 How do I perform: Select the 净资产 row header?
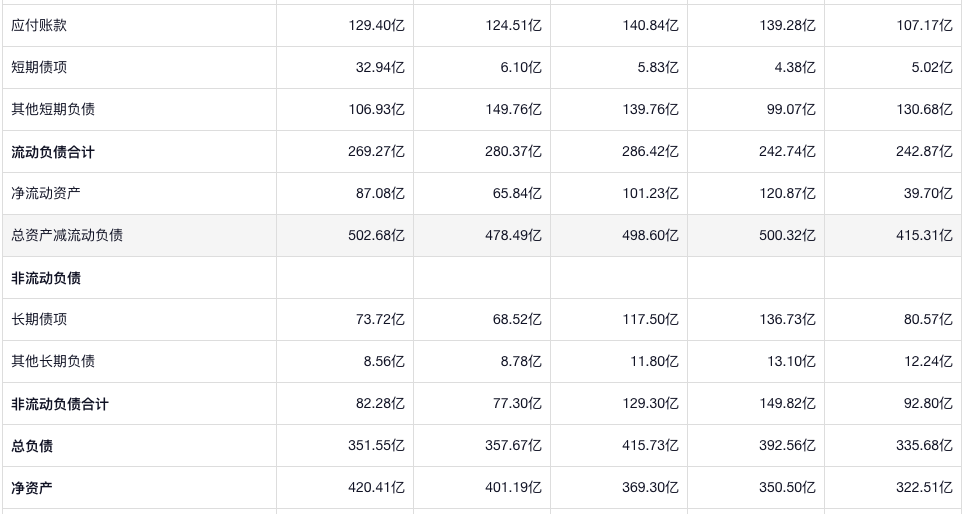32,488
